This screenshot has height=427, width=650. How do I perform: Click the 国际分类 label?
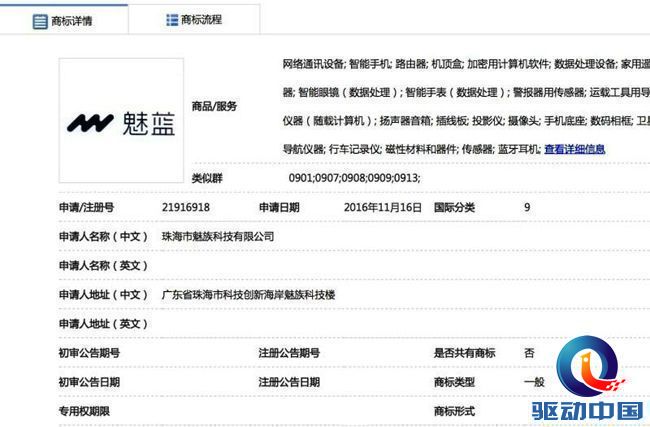point(454,207)
